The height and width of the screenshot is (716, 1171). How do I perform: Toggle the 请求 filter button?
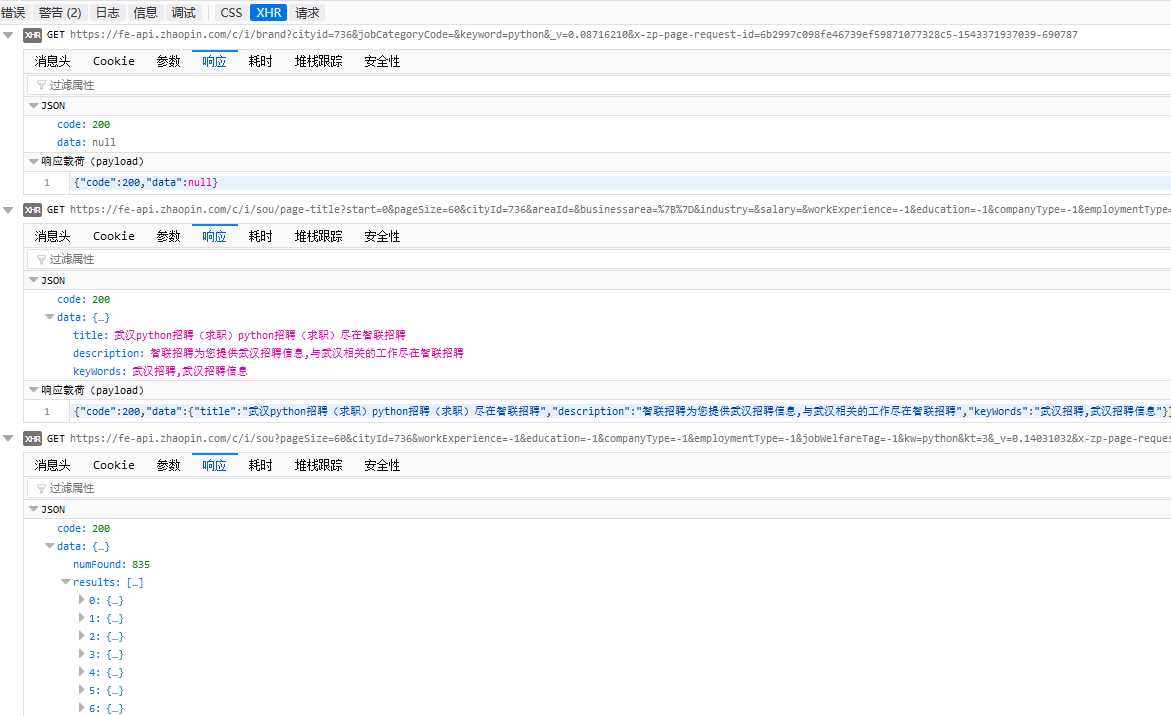308,13
